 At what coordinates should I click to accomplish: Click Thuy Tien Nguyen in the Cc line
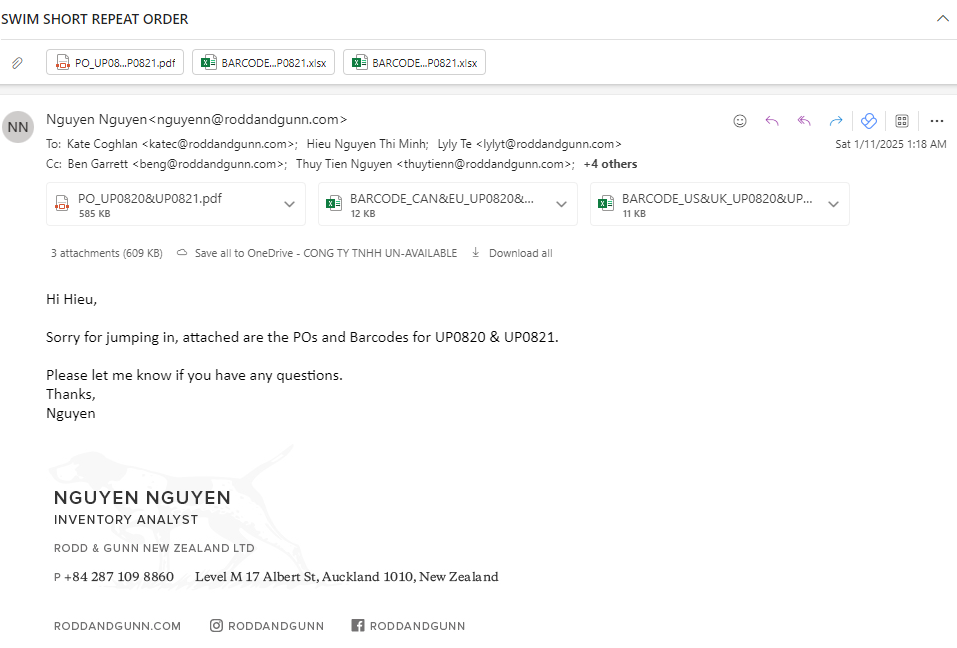pos(434,164)
